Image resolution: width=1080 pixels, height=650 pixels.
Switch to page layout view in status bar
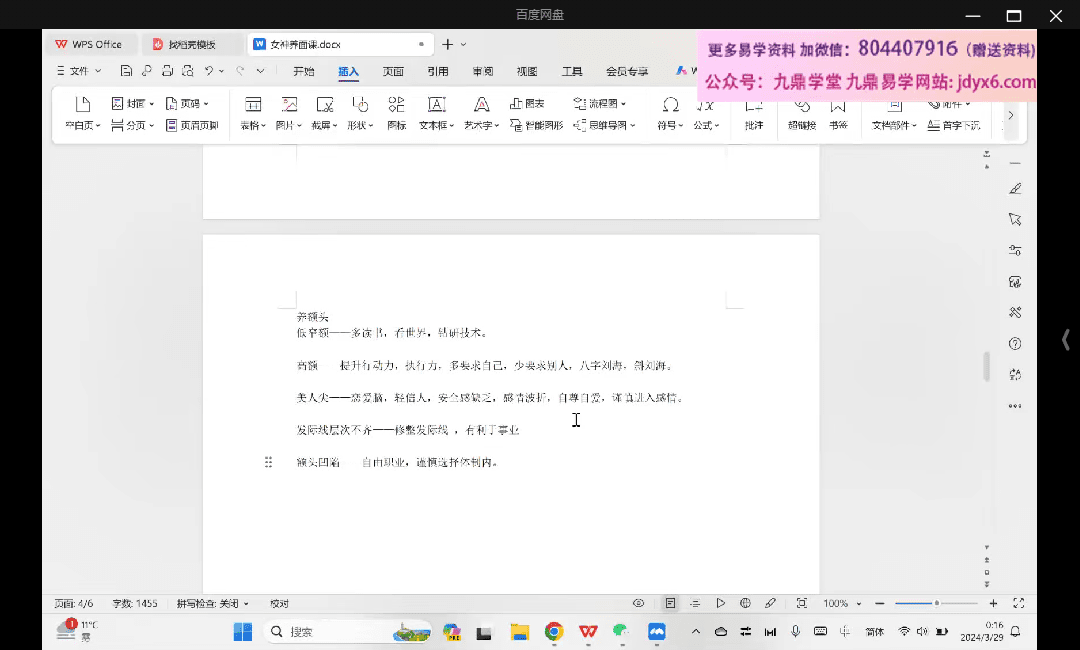(670, 603)
